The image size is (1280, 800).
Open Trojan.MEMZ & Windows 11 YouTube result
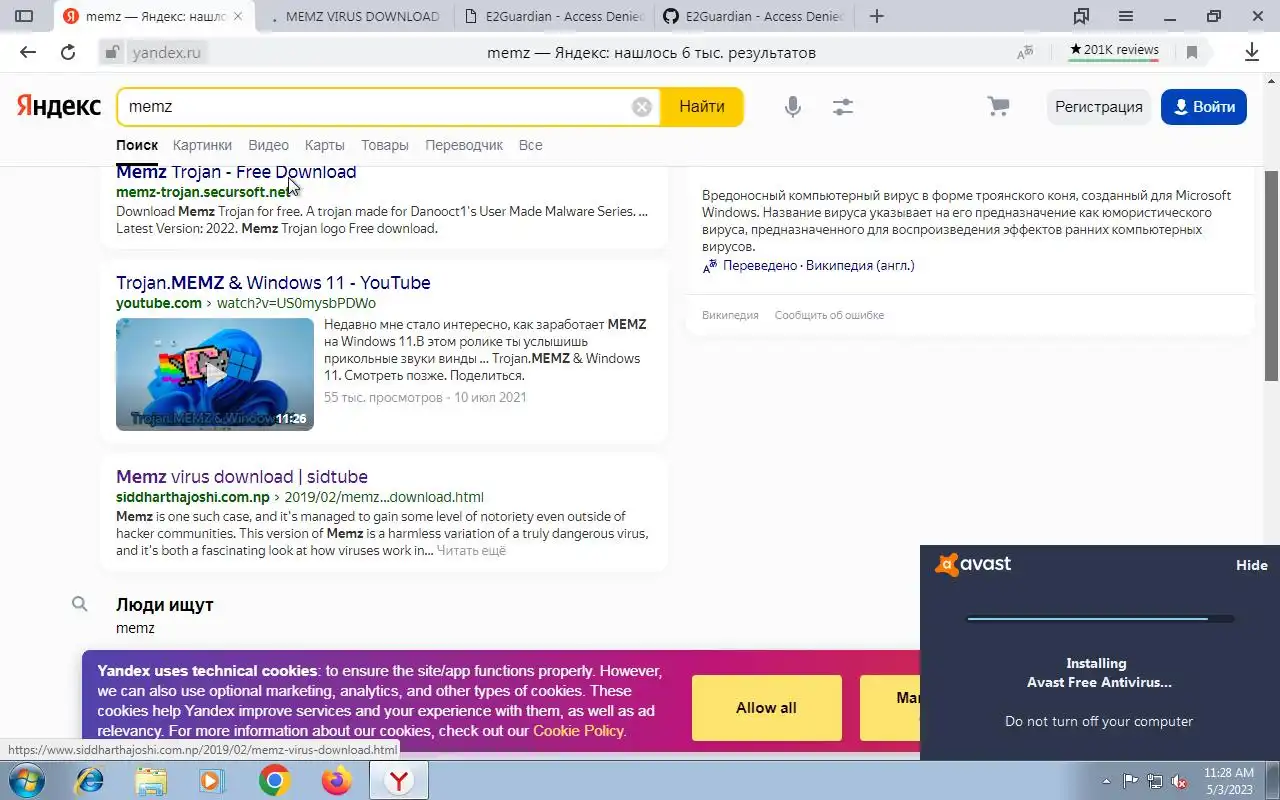pos(273,283)
